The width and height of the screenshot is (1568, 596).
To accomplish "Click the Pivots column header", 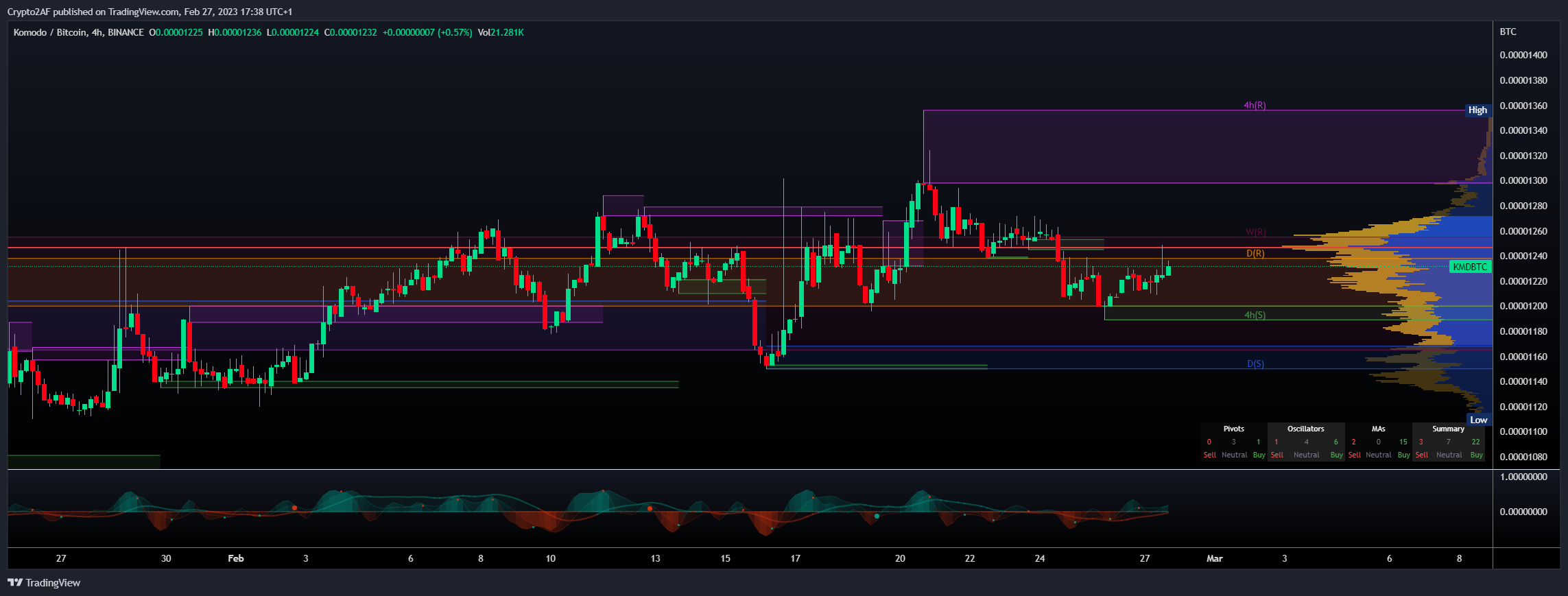I will pos(1233,429).
